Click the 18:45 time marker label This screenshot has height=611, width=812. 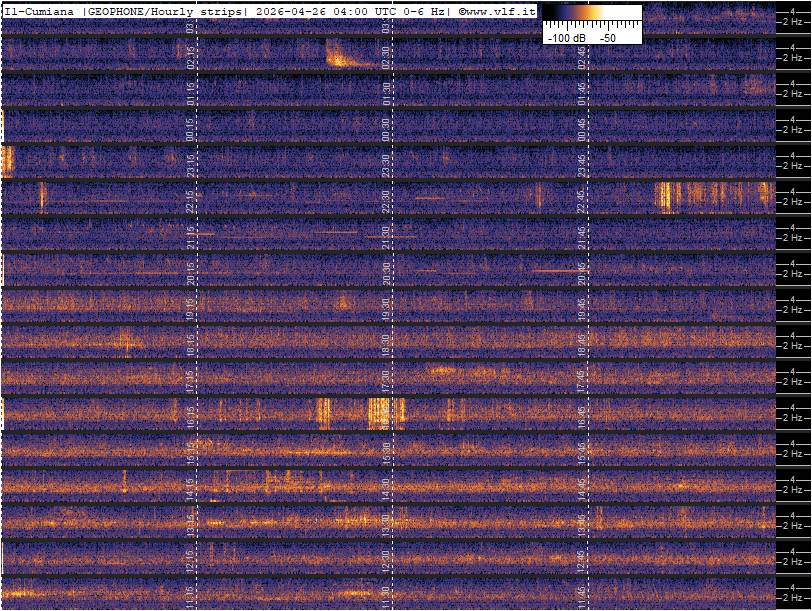pyautogui.click(x=582, y=344)
